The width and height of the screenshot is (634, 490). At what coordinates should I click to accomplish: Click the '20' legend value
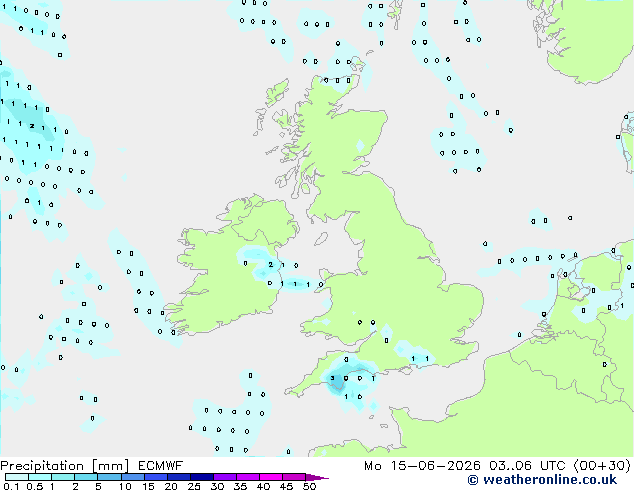coord(171,486)
